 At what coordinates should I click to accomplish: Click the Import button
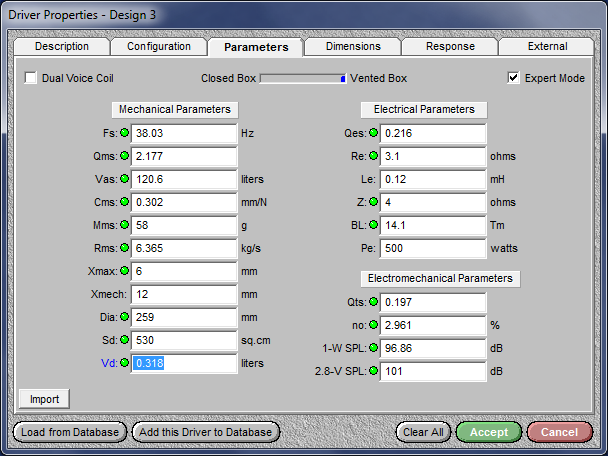pyautogui.click(x=44, y=399)
